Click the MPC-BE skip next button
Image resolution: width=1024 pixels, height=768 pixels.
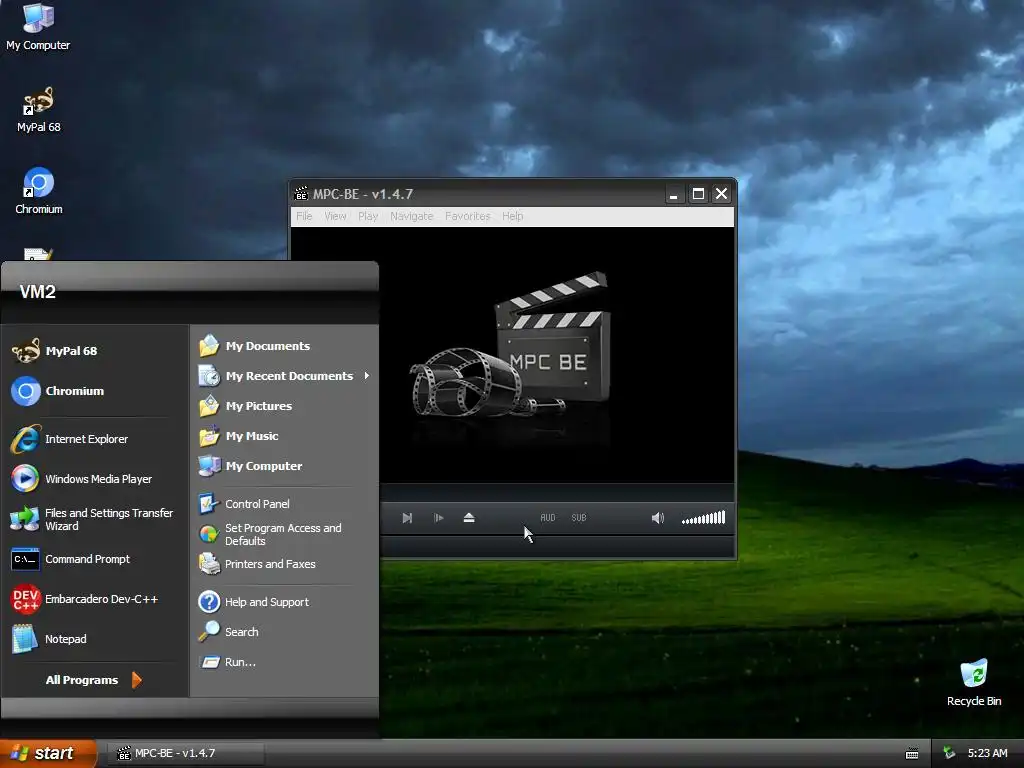click(407, 518)
